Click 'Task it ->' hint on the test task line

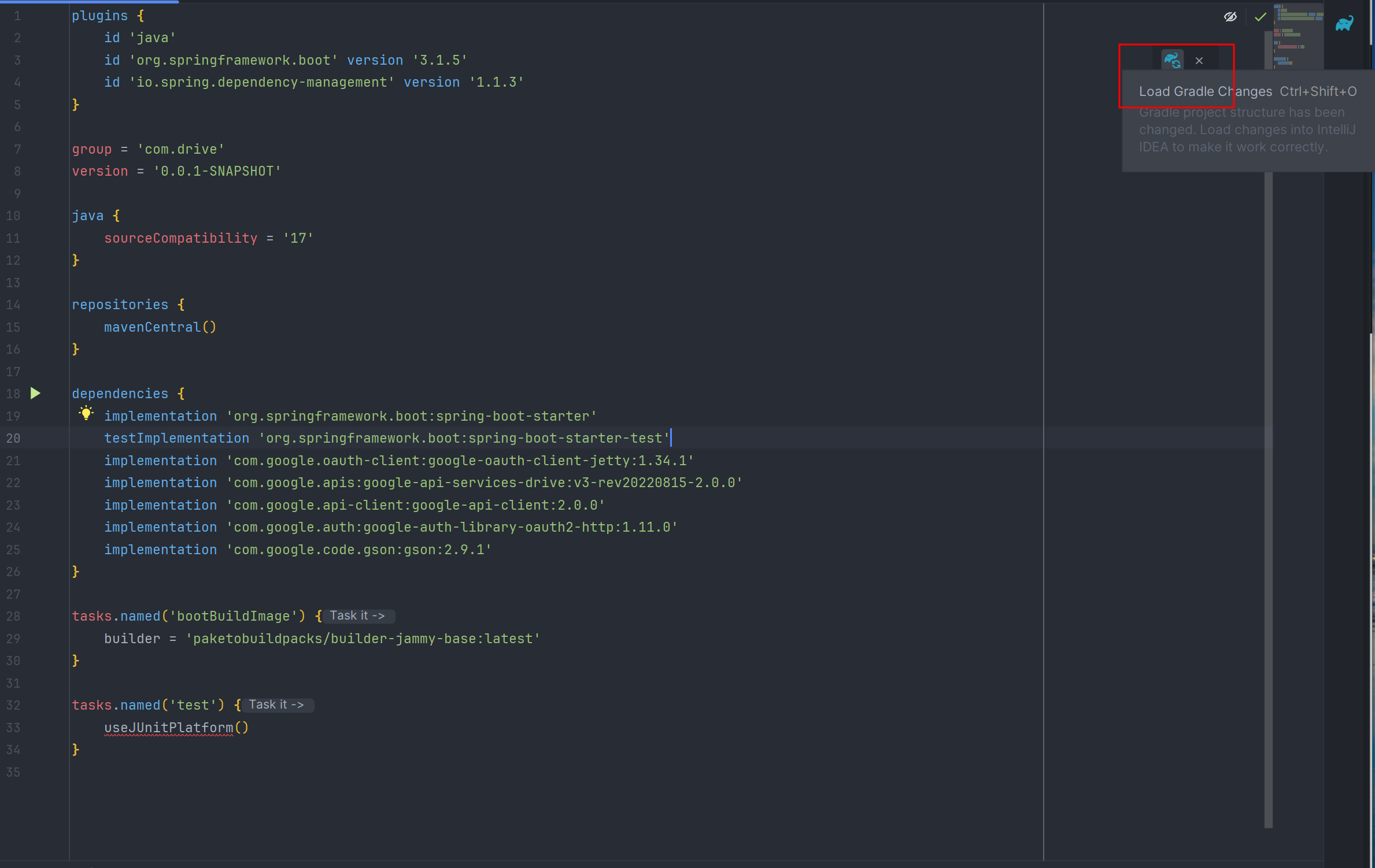tap(276, 705)
